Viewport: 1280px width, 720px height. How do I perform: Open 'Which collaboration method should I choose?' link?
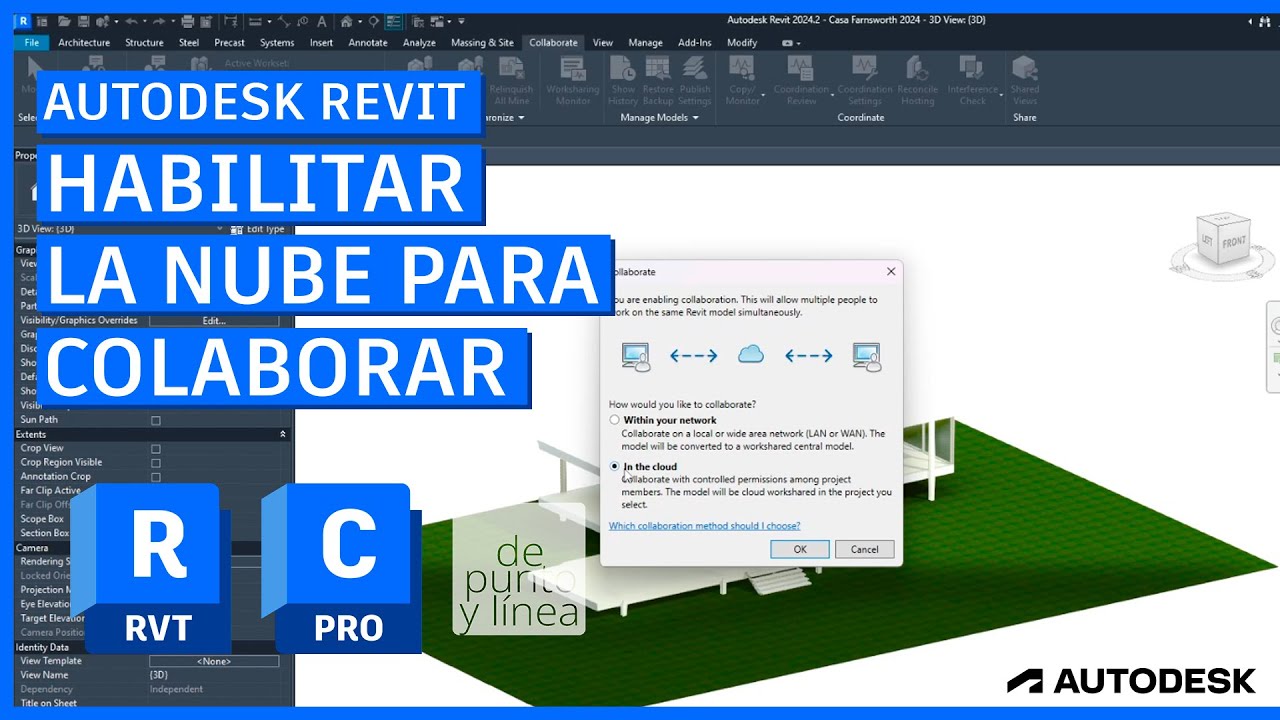(705, 525)
